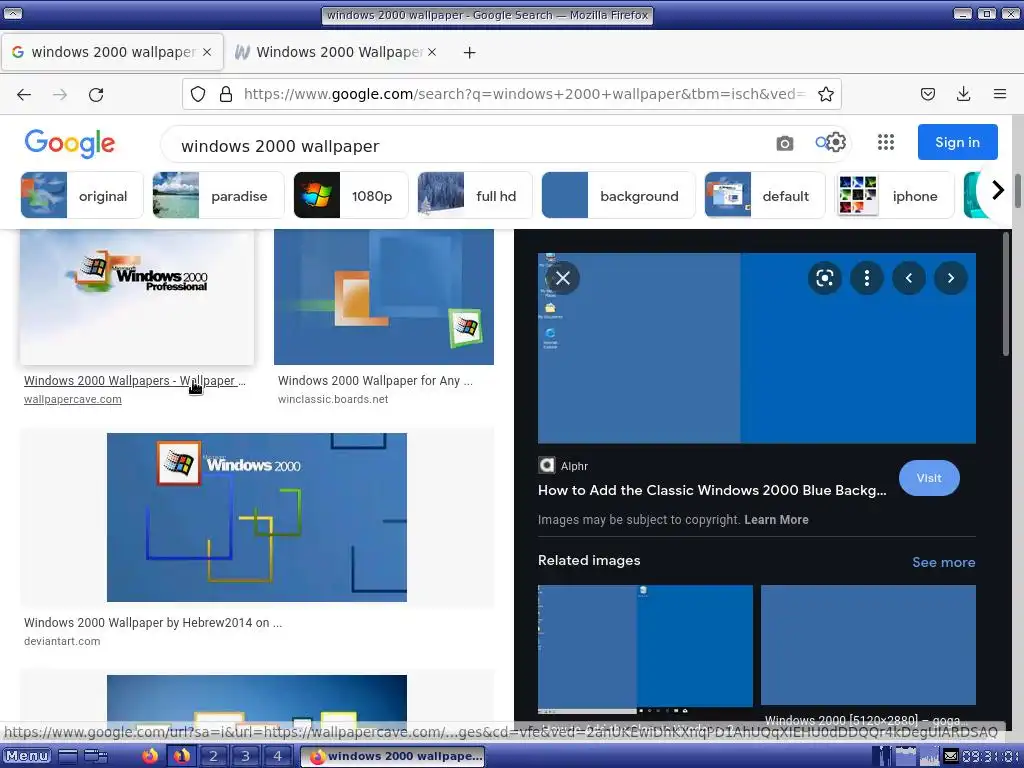Close the Windows 2000 Wallpapers tab

[432, 52]
